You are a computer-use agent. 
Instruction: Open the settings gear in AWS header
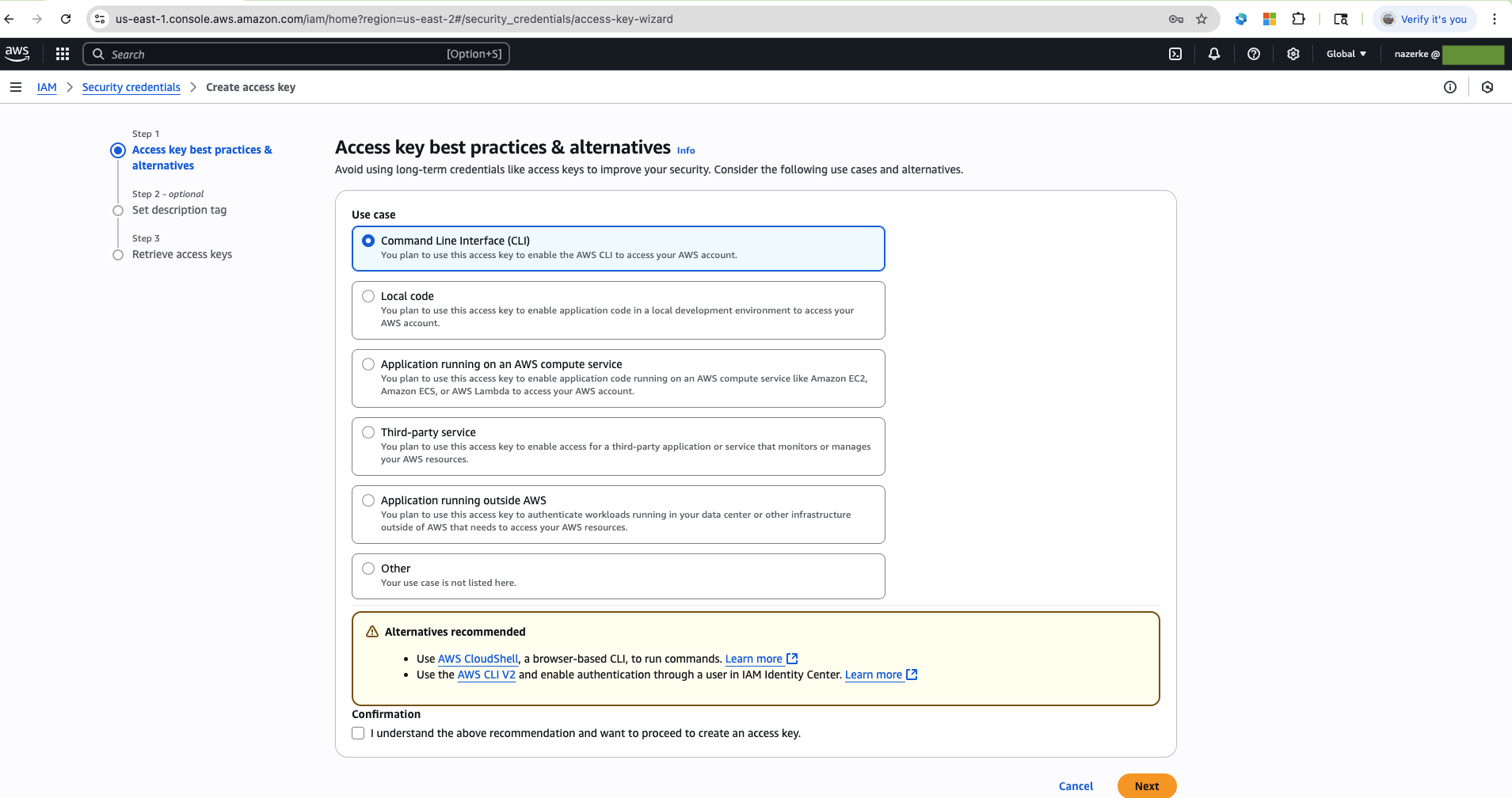tap(1293, 54)
